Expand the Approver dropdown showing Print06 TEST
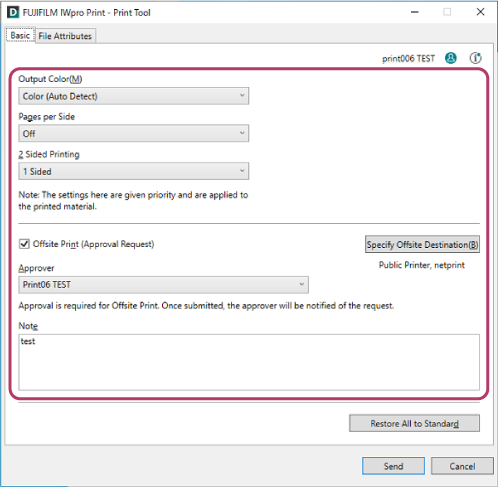The height and width of the screenshot is (487, 499). (x=164, y=285)
